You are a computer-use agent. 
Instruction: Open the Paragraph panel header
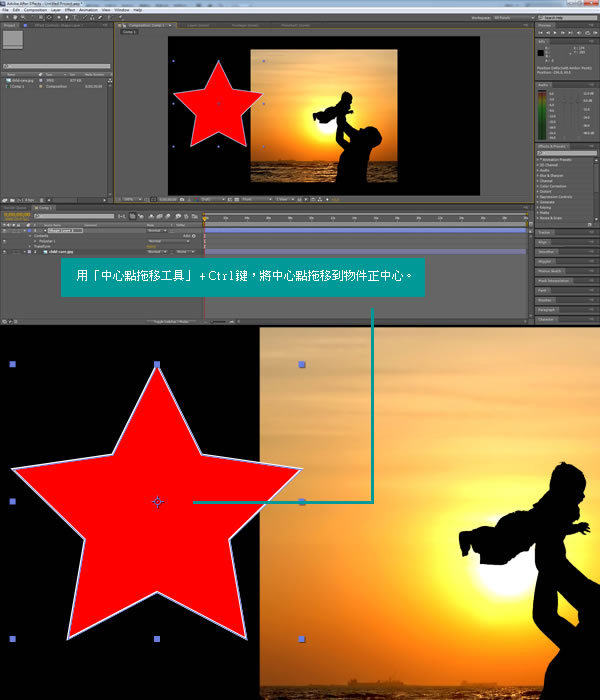546,309
